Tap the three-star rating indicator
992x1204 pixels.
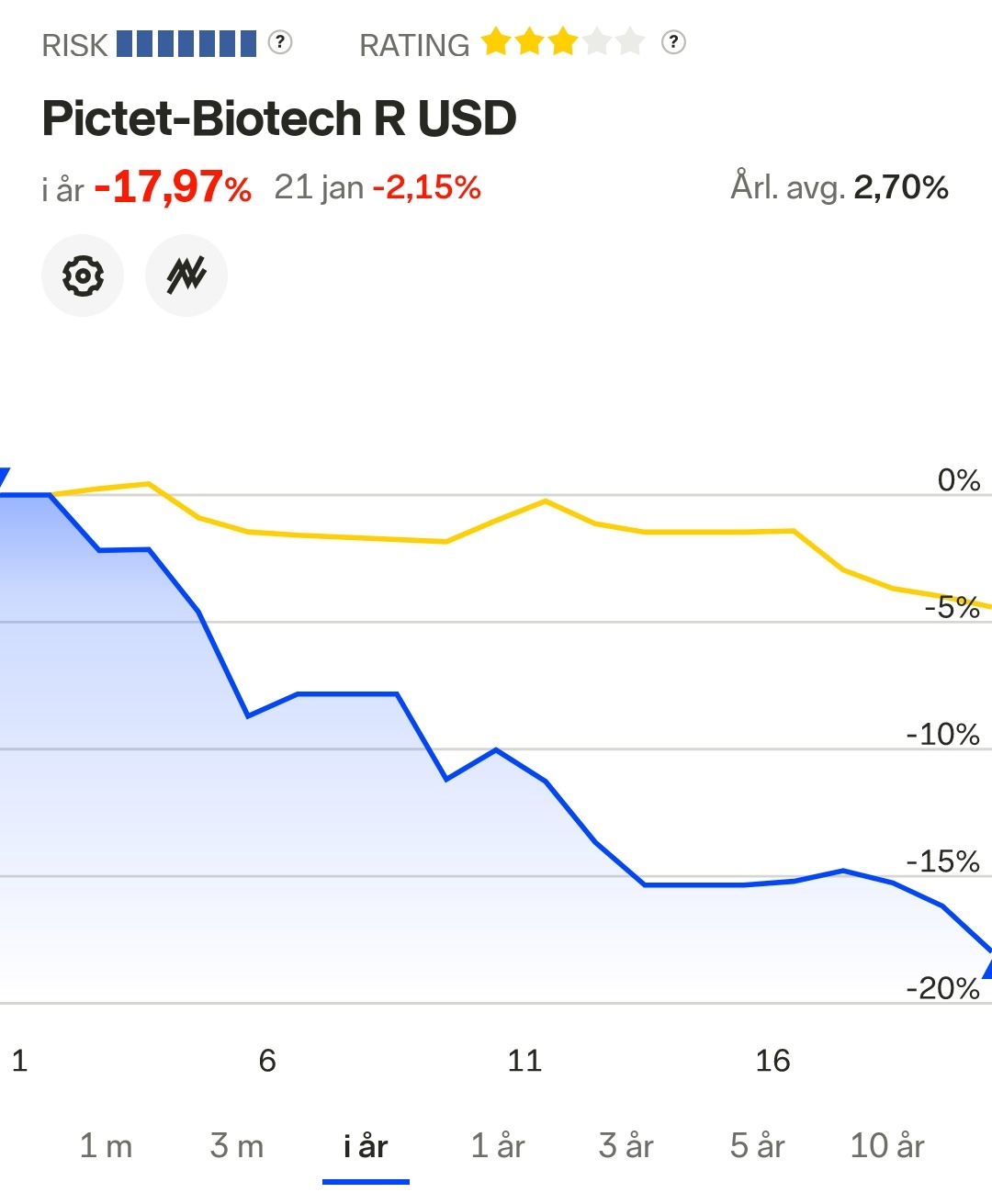tap(563, 42)
